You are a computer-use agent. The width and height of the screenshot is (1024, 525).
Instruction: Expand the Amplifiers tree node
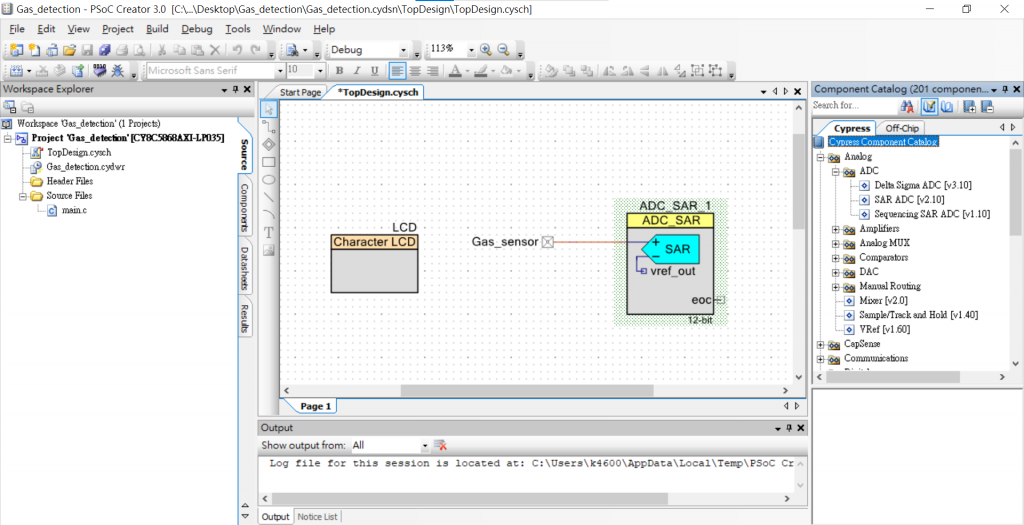[835, 229]
